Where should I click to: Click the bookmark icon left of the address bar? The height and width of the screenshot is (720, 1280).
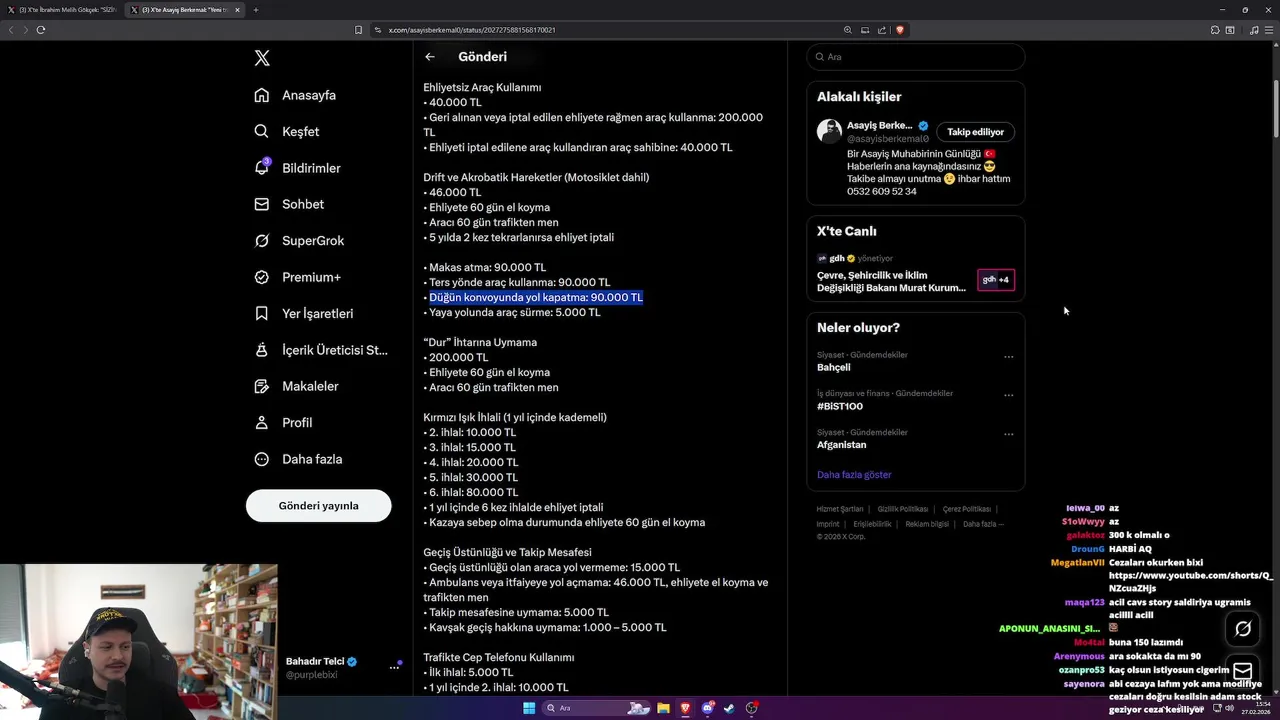[358, 30]
